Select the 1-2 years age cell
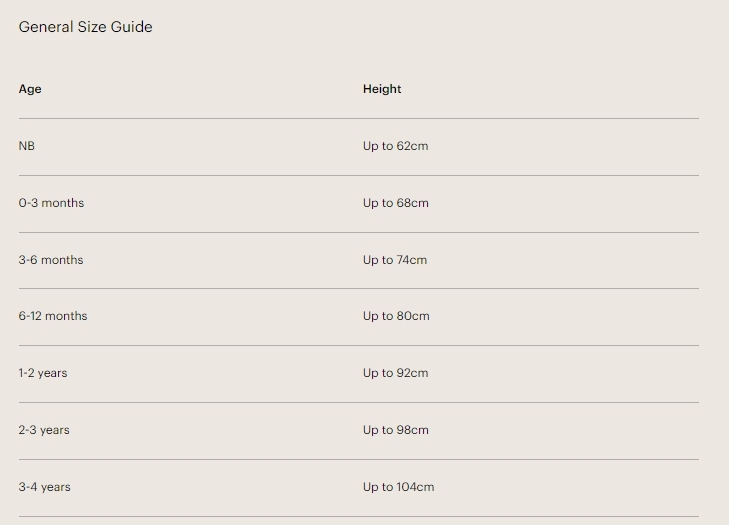 pos(43,373)
